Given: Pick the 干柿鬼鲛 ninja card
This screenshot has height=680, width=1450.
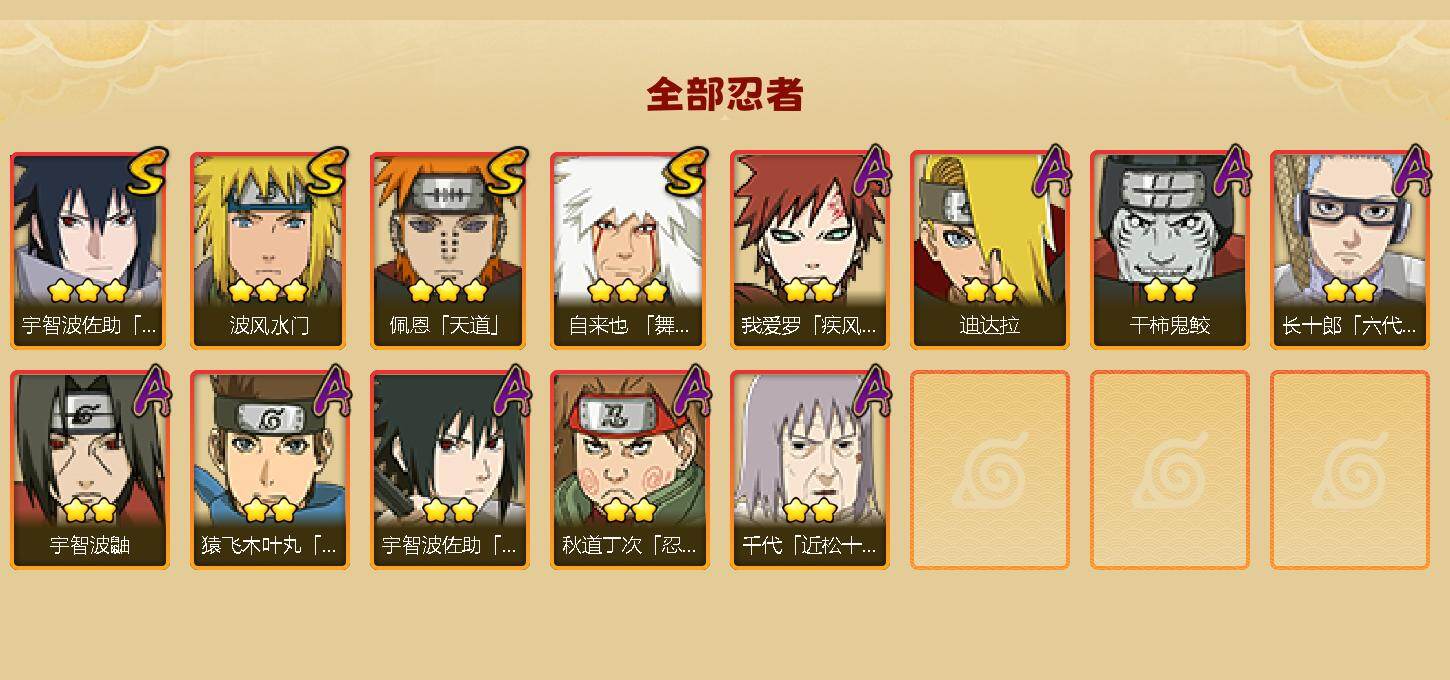Looking at the screenshot, I should coord(1170,250).
